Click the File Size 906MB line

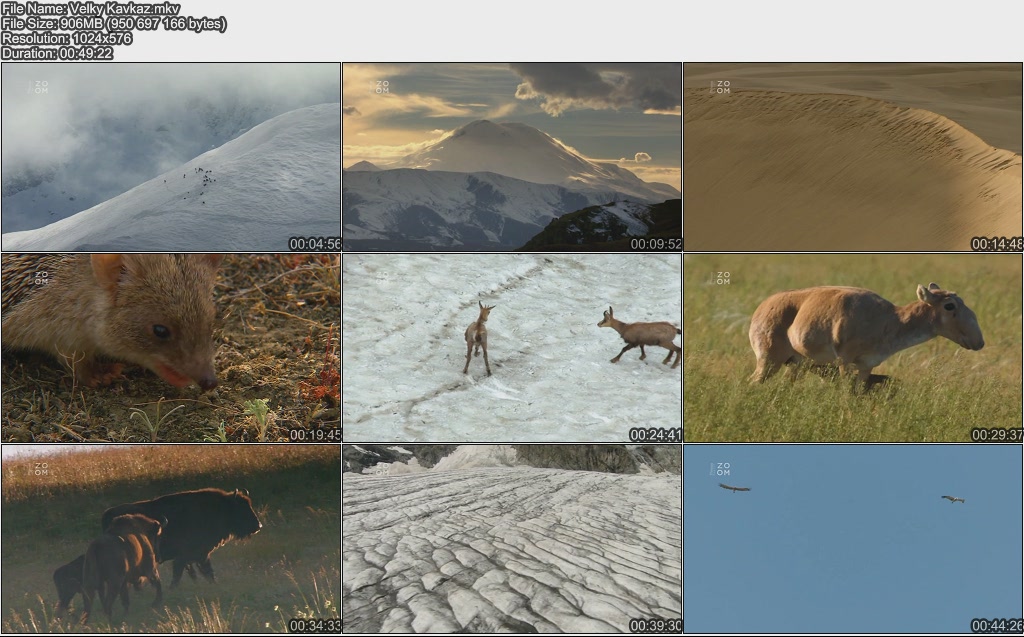114,24
